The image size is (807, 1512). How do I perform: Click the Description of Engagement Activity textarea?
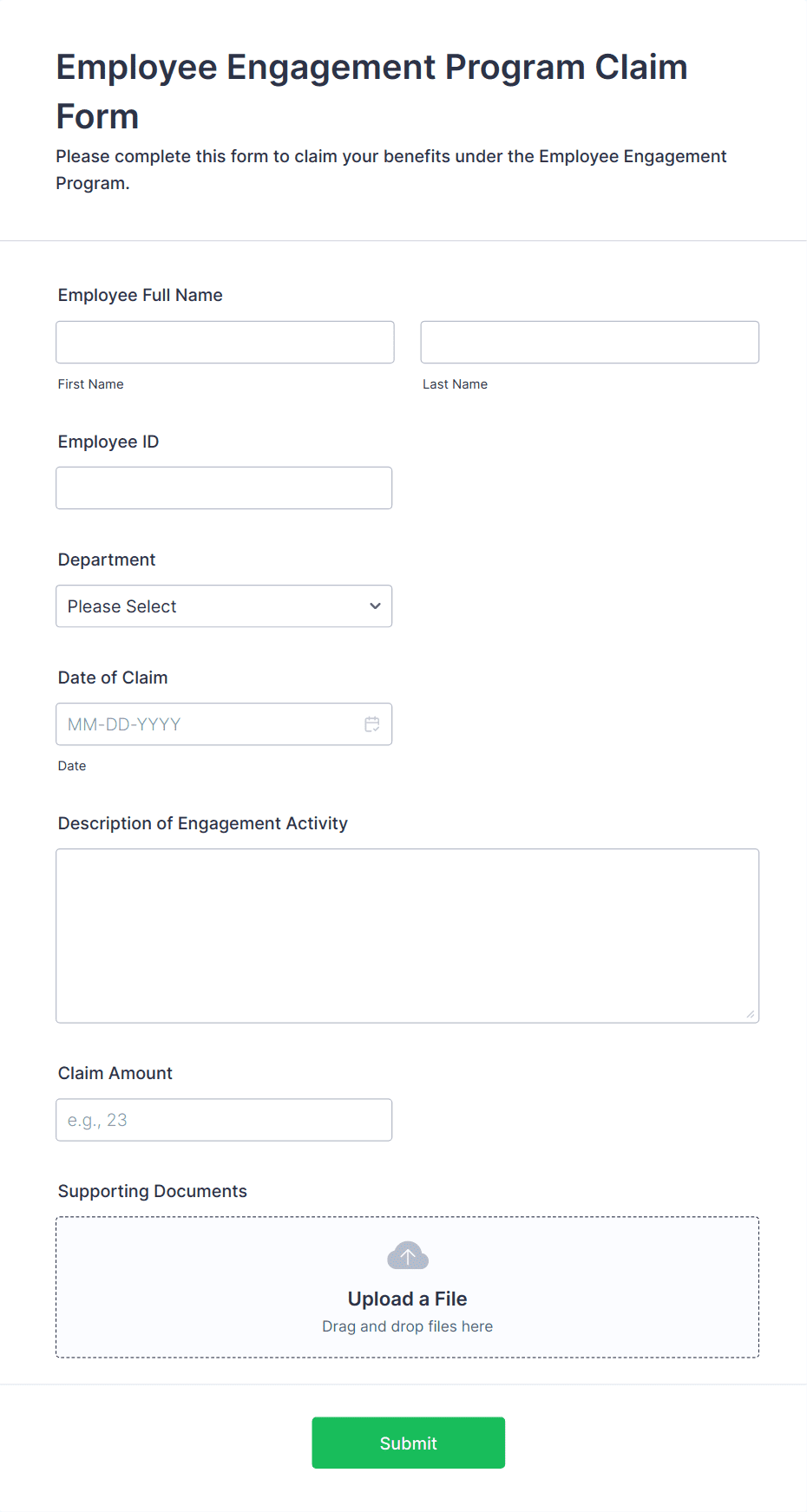tap(407, 935)
